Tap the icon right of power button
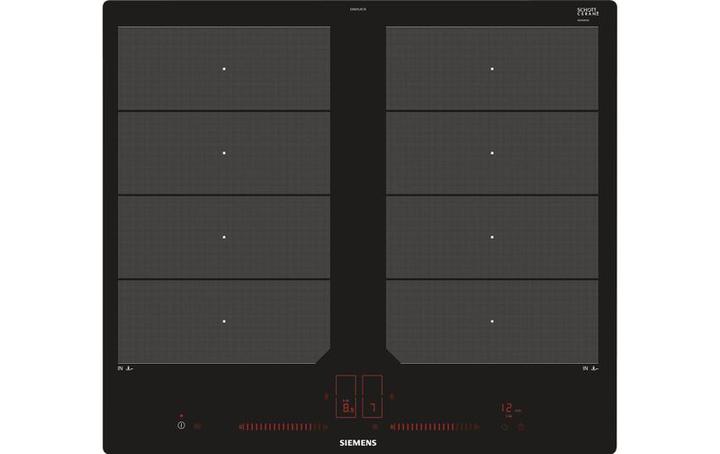This screenshot has width=720, height=454. [x=197, y=426]
